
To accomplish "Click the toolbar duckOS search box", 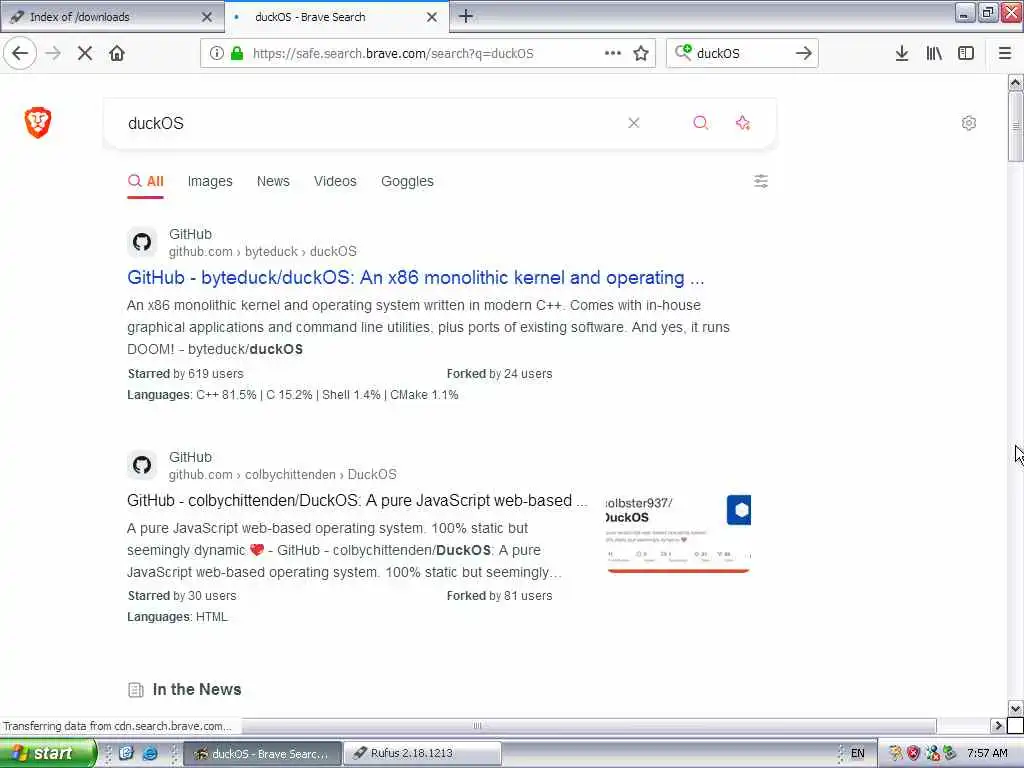I will pos(741,53).
